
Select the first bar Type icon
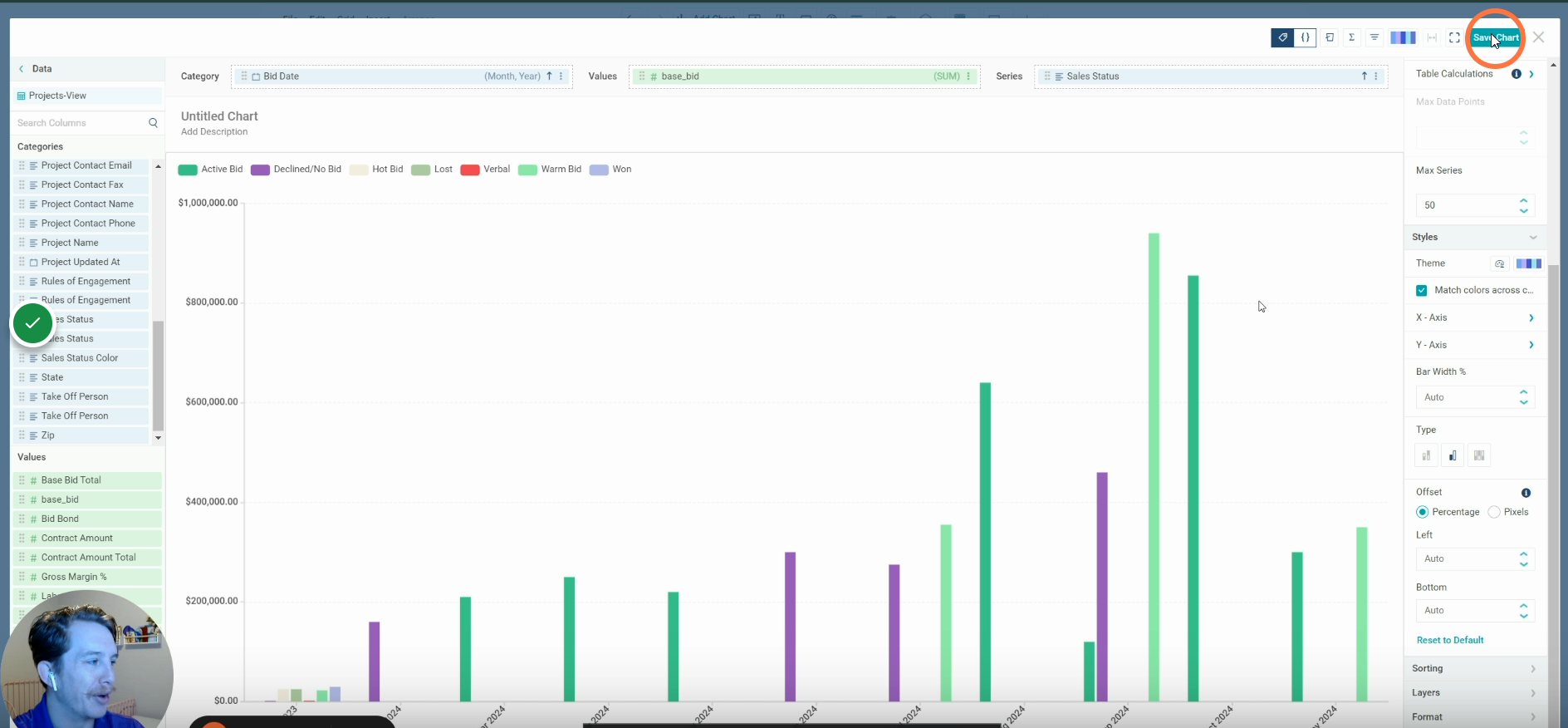coord(1426,455)
